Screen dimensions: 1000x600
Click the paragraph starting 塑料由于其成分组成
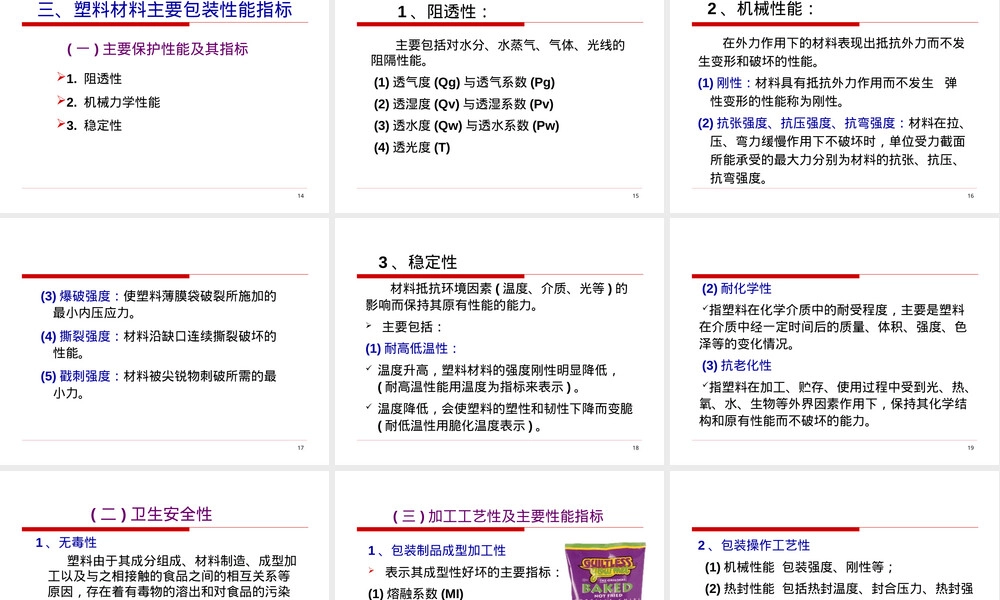[172, 576]
